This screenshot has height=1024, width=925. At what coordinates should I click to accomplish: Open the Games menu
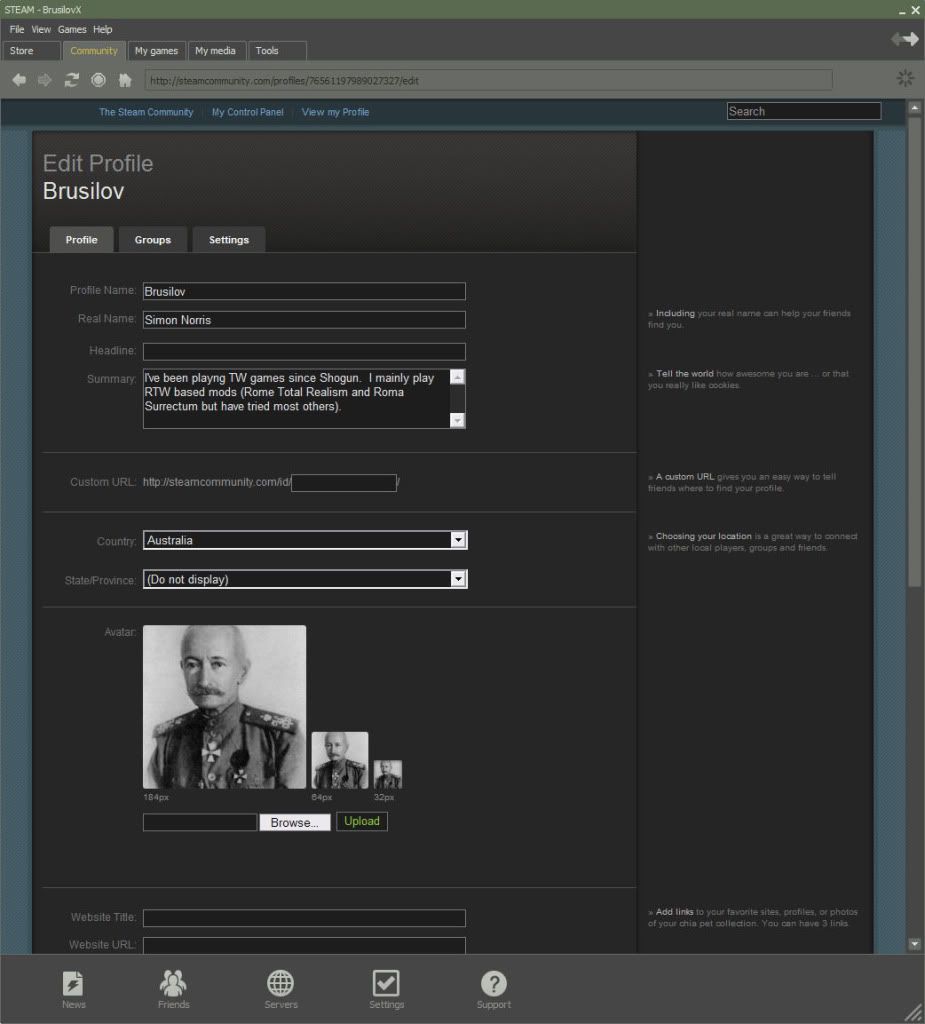click(x=72, y=29)
